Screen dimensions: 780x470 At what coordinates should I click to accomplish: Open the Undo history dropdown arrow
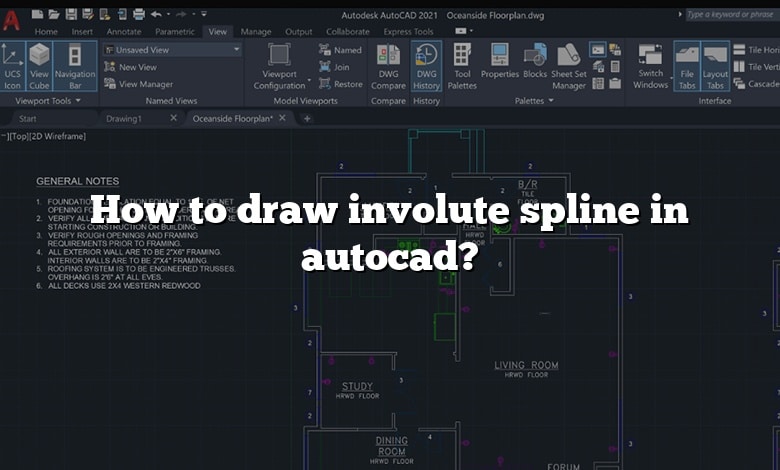pyautogui.click(x=169, y=14)
